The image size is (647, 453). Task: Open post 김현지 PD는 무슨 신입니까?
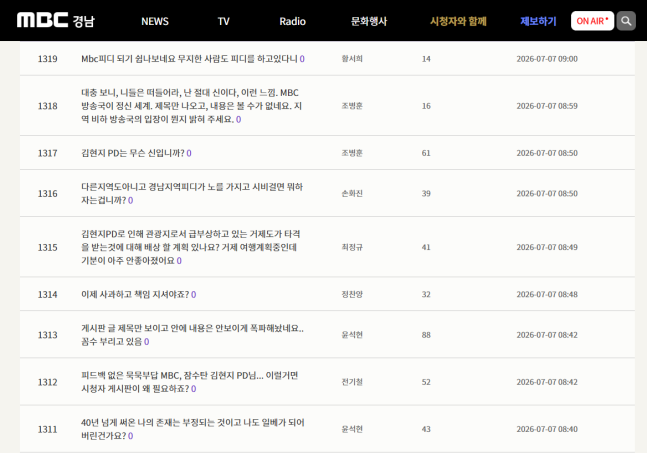(x=132, y=153)
